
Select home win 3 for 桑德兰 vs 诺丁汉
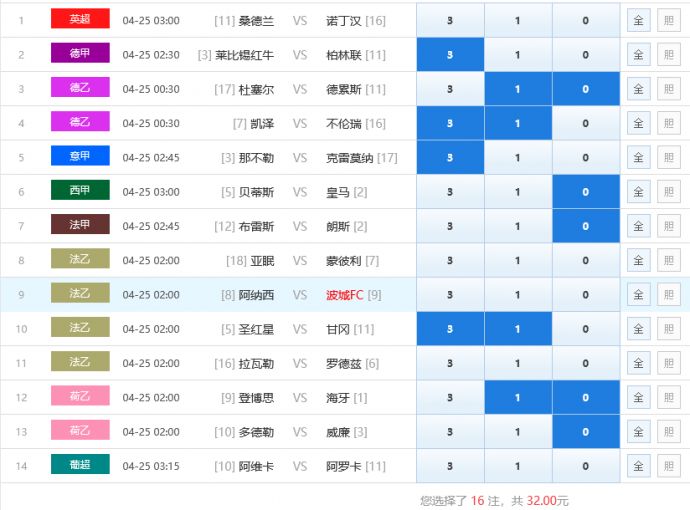point(449,20)
